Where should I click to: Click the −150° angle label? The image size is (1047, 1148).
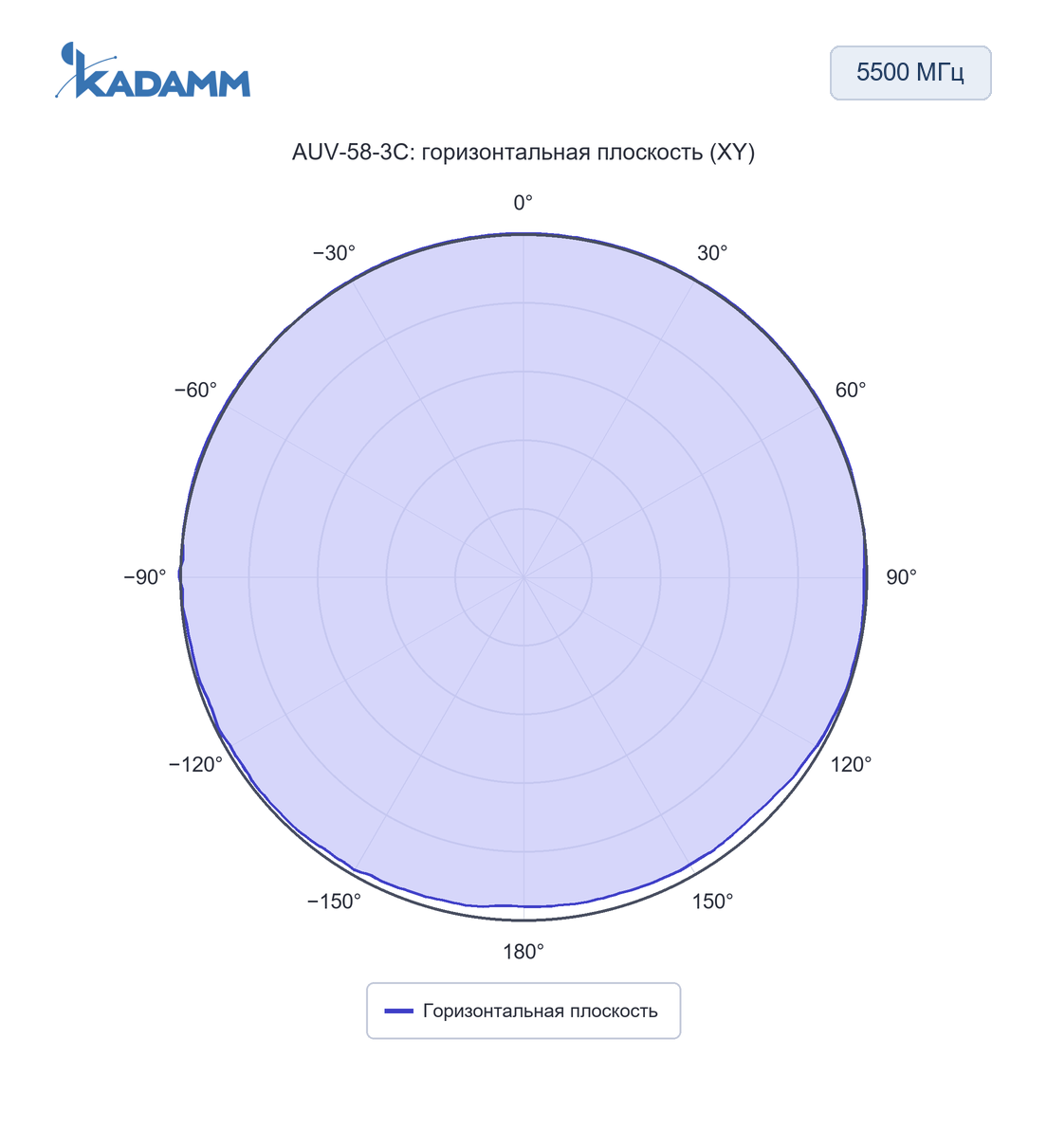pyautogui.click(x=335, y=902)
